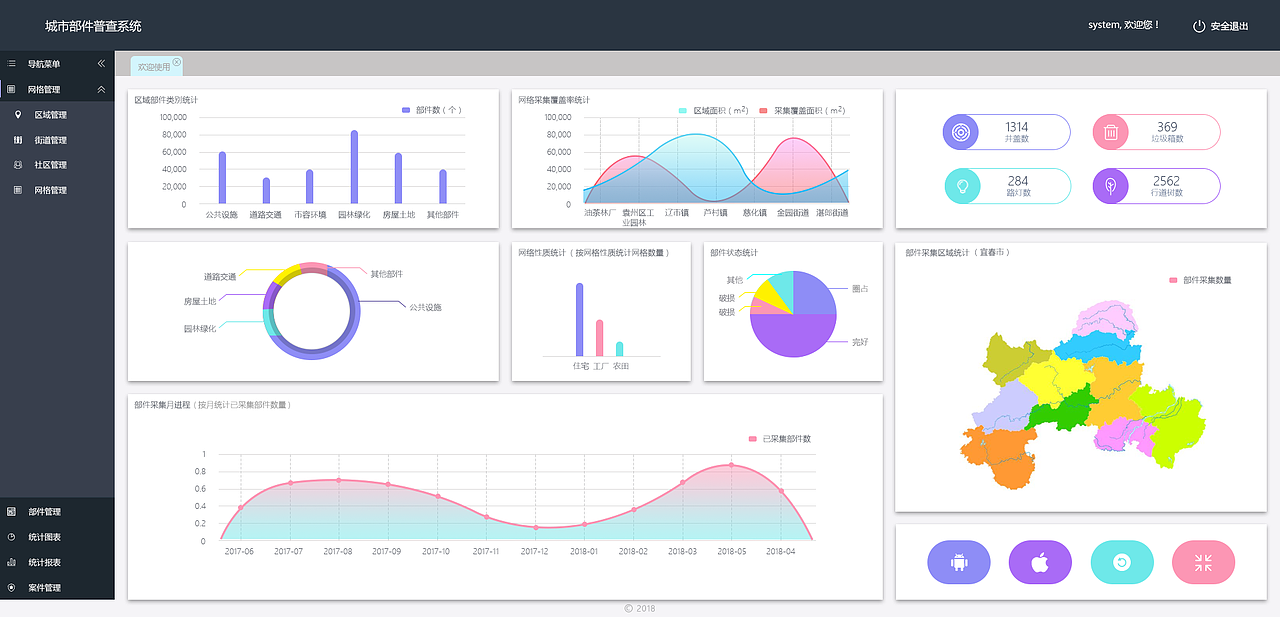Click the 社区管理 community icon
Image resolution: width=1280 pixels, height=617 pixels.
18,165
